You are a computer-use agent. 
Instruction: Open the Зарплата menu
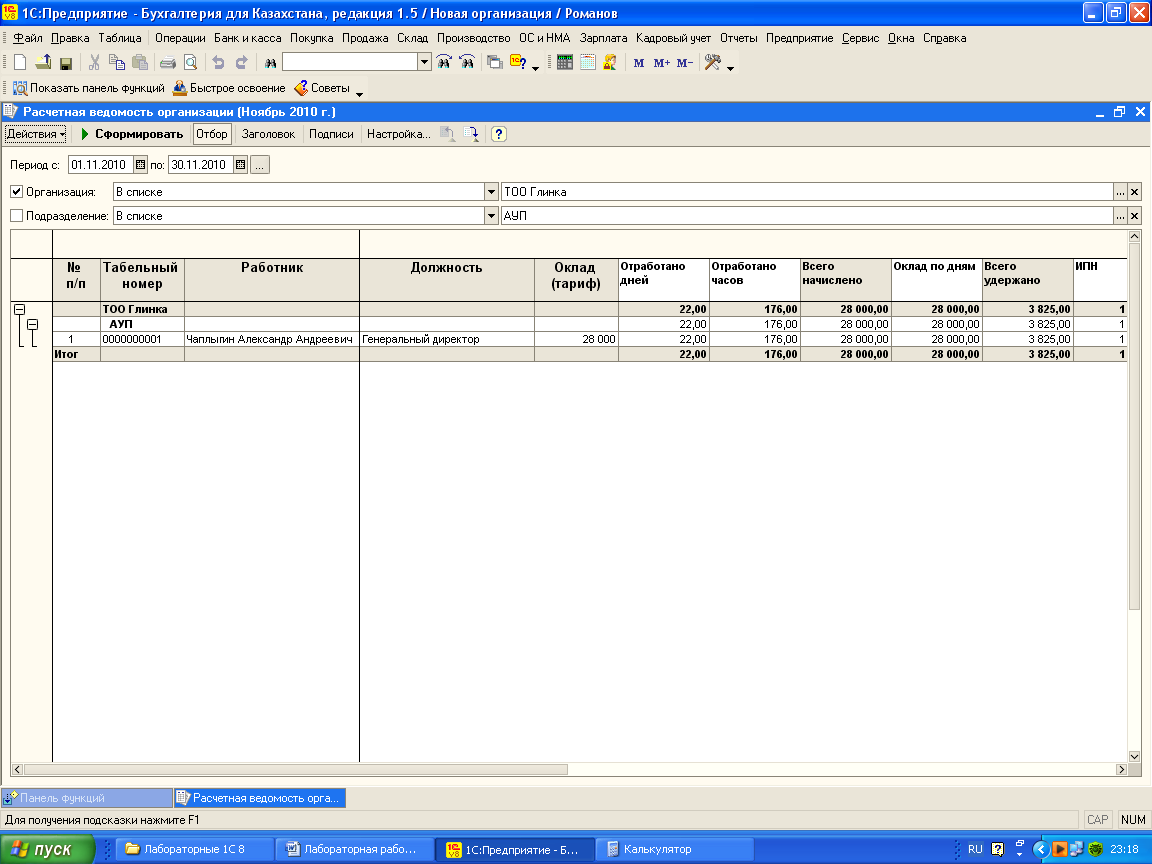[x=603, y=38]
